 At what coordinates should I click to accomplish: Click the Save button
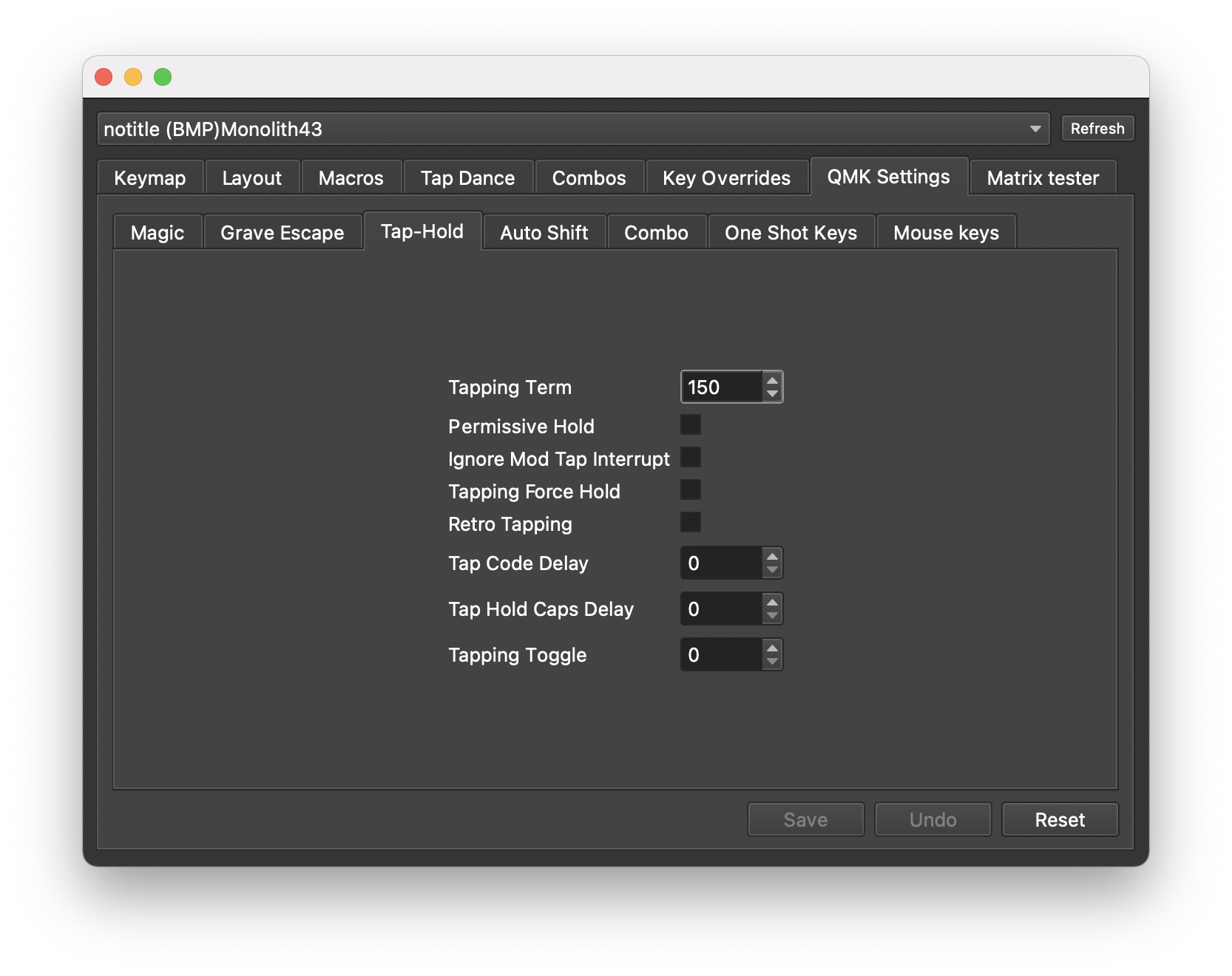(x=806, y=820)
